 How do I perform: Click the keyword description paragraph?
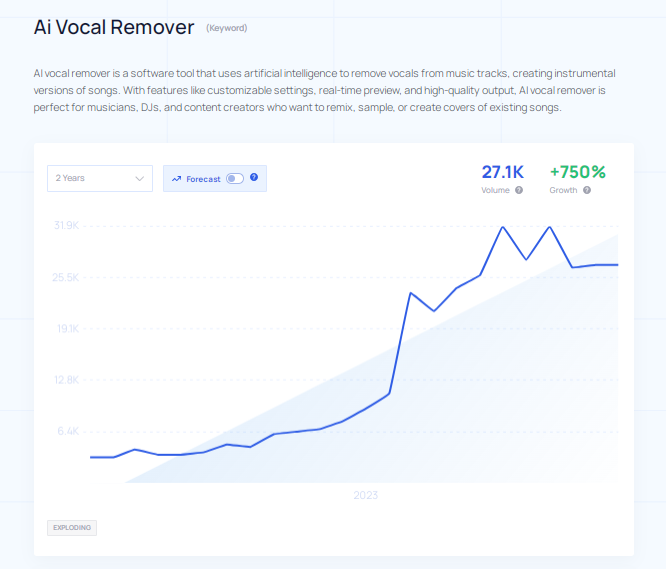click(x=325, y=90)
